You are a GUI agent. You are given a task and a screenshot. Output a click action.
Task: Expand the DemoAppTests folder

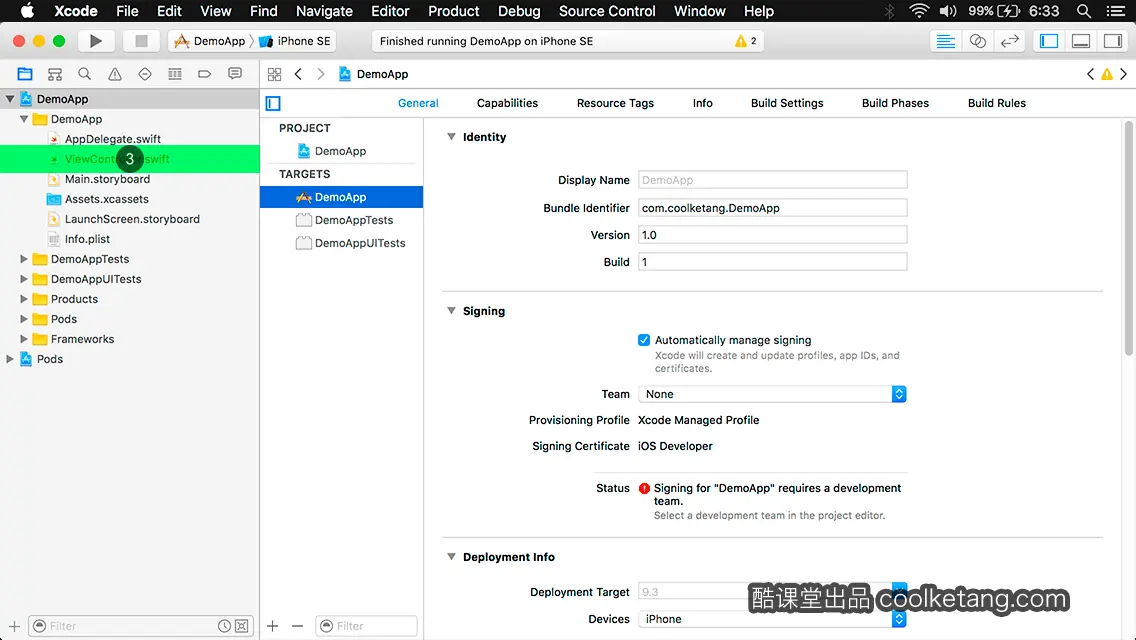point(24,259)
